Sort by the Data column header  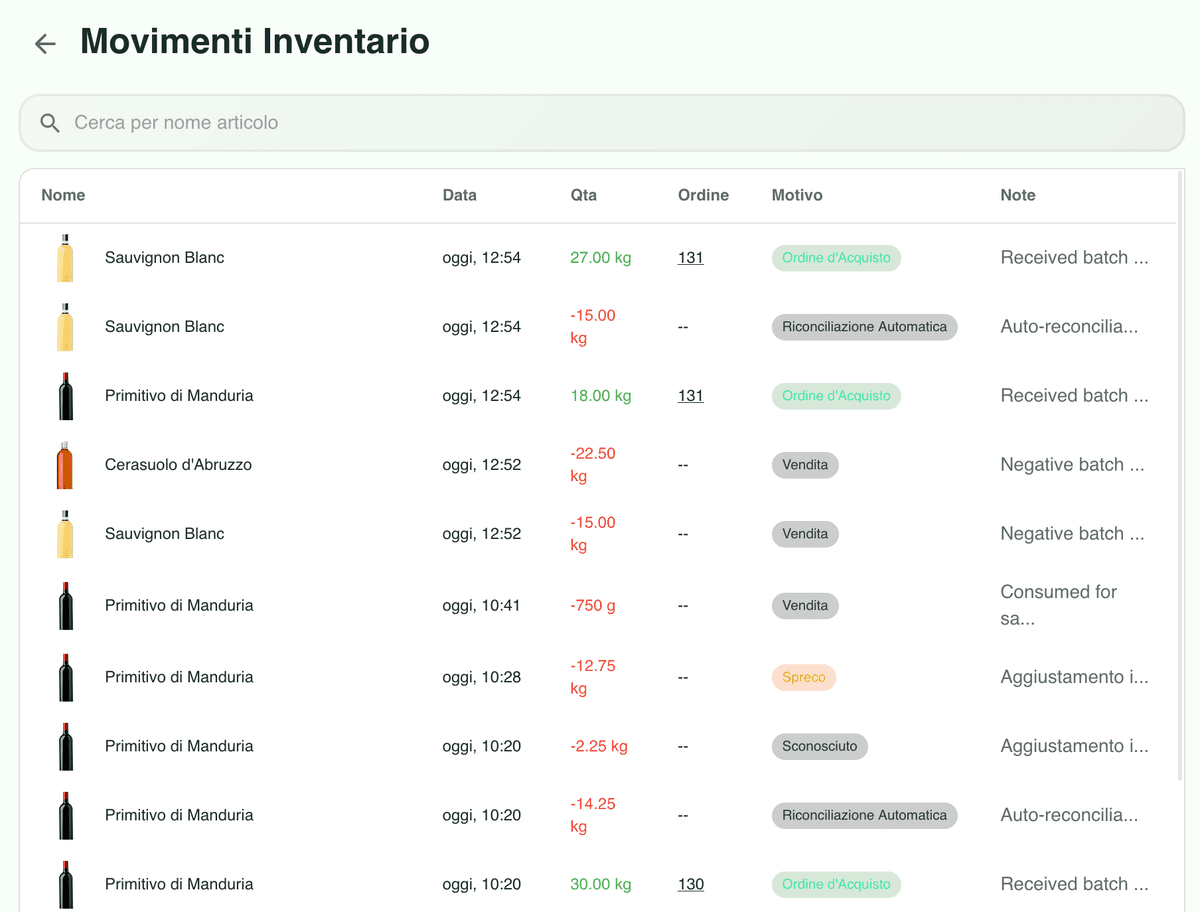coord(459,195)
